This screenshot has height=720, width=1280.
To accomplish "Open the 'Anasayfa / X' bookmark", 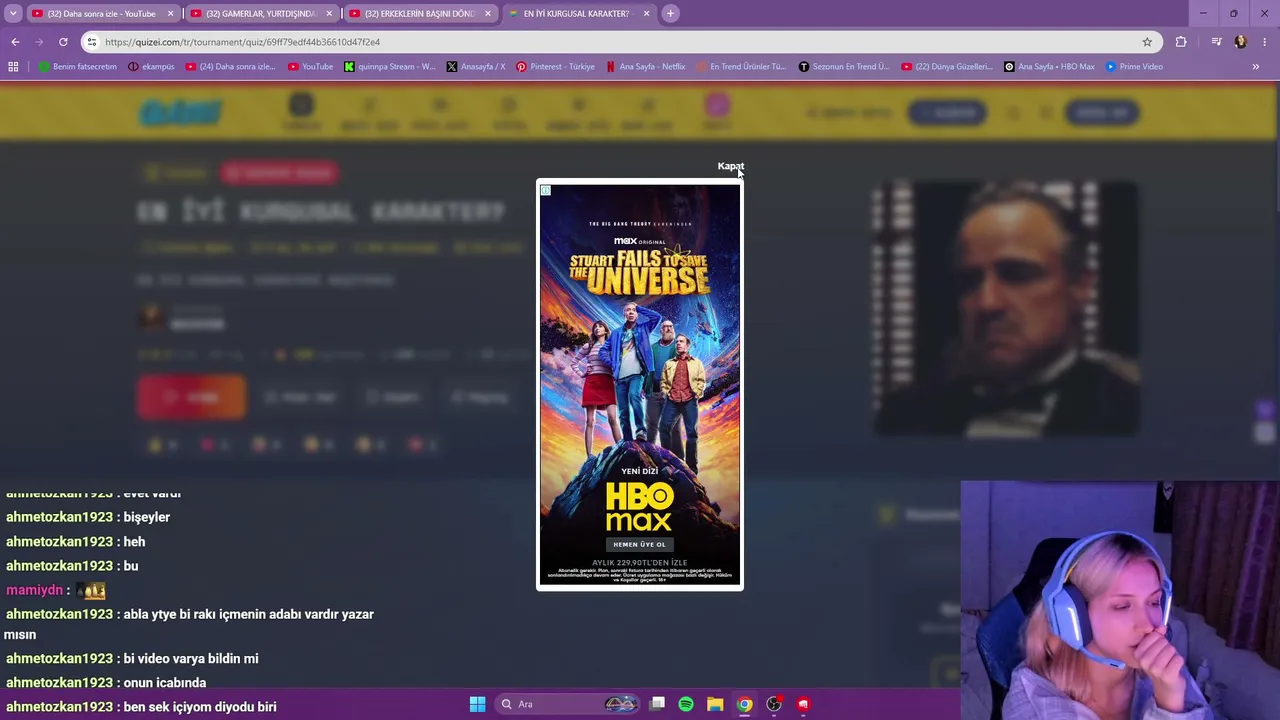I will [x=476, y=67].
